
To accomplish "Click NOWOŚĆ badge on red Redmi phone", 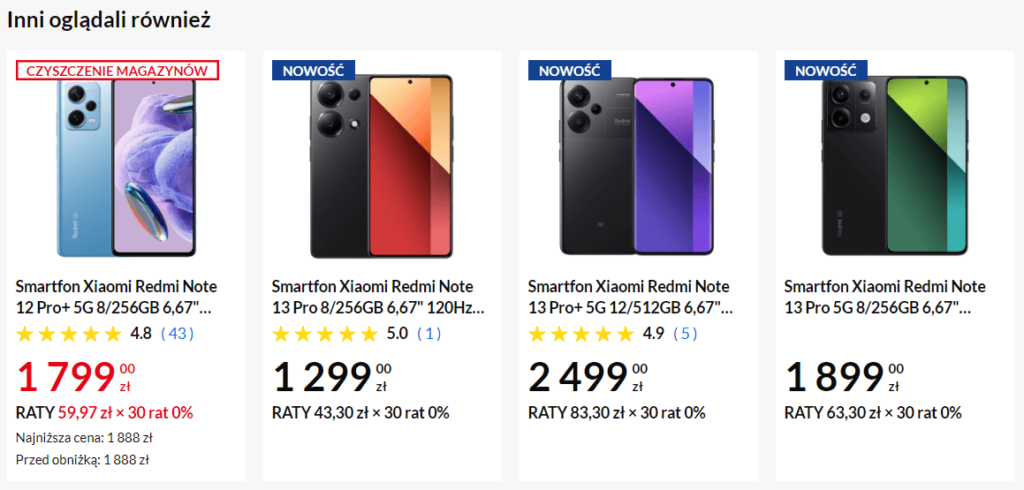I will point(313,71).
